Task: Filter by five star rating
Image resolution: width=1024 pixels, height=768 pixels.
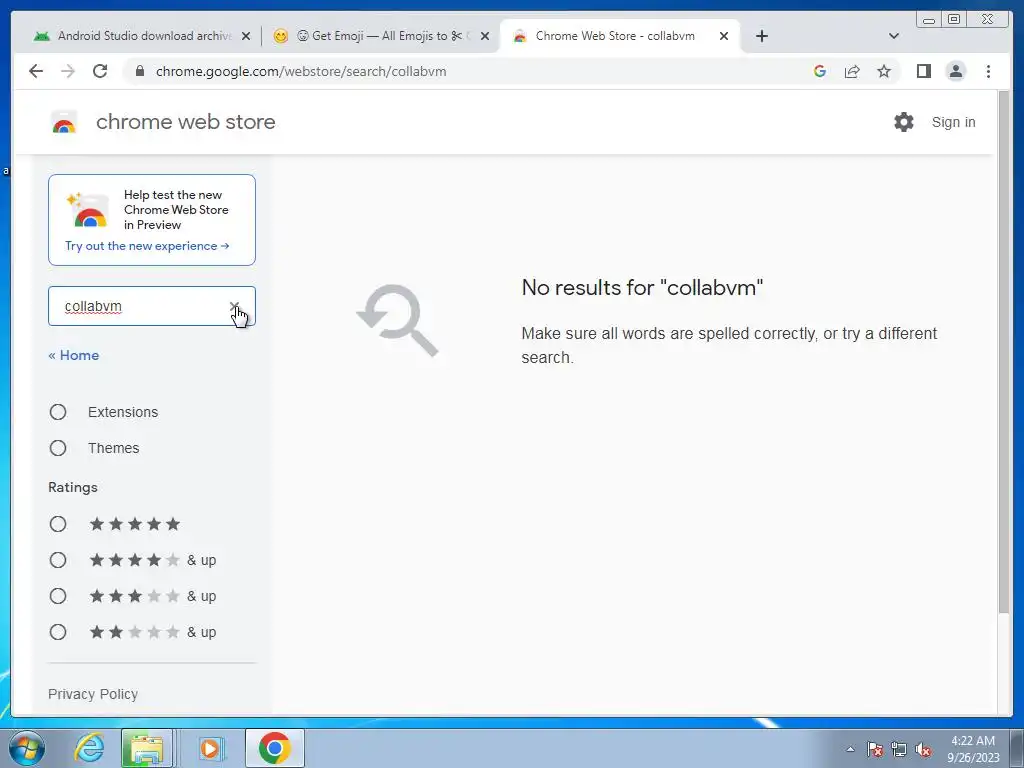Action: (x=58, y=524)
